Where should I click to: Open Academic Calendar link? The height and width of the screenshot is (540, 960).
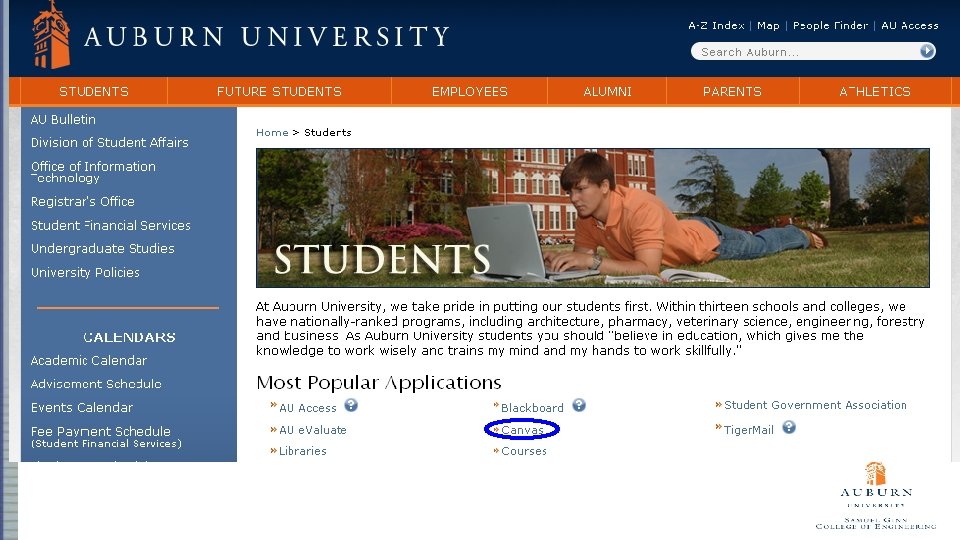click(89, 361)
